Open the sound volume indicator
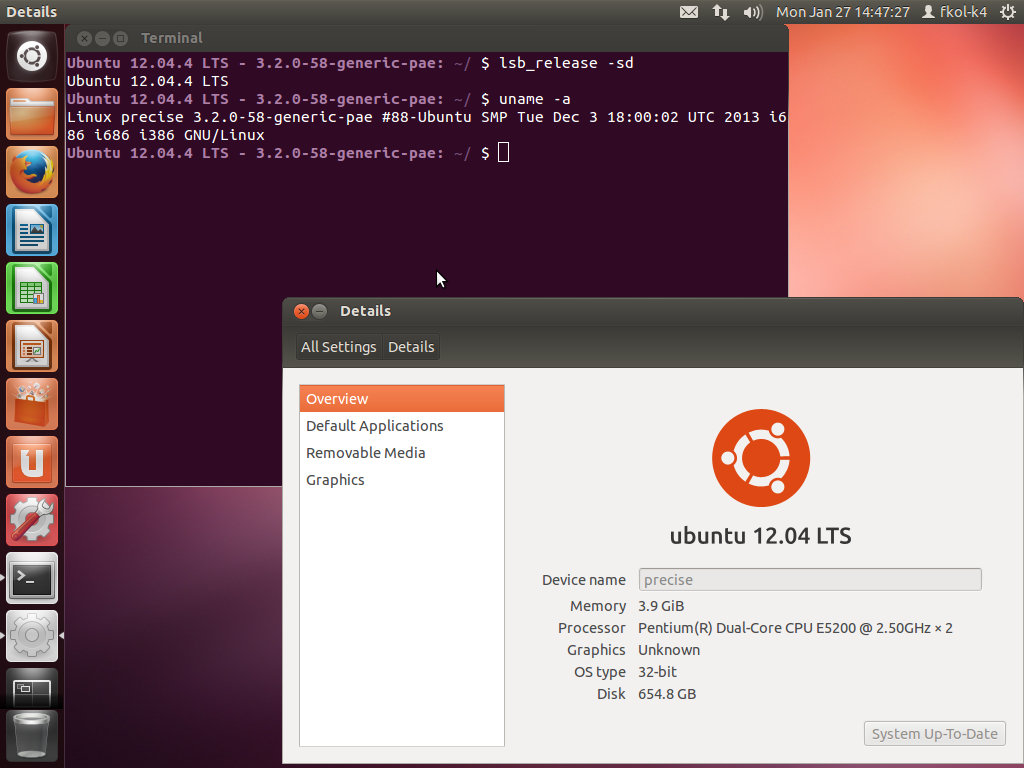The height and width of the screenshot is (768, 1024). (753, 12)
